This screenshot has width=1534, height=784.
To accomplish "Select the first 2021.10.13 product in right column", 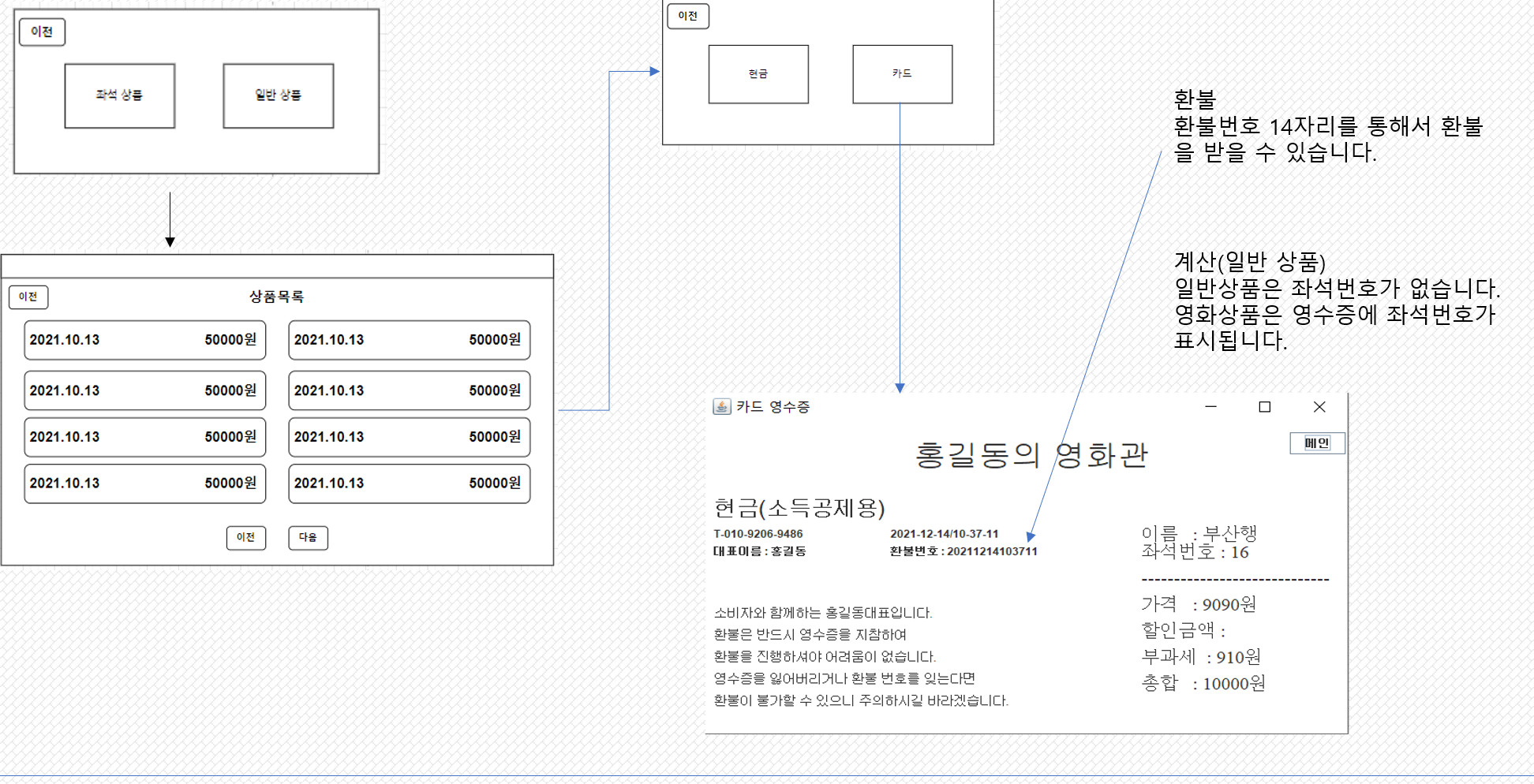I will tap(409, 340).
